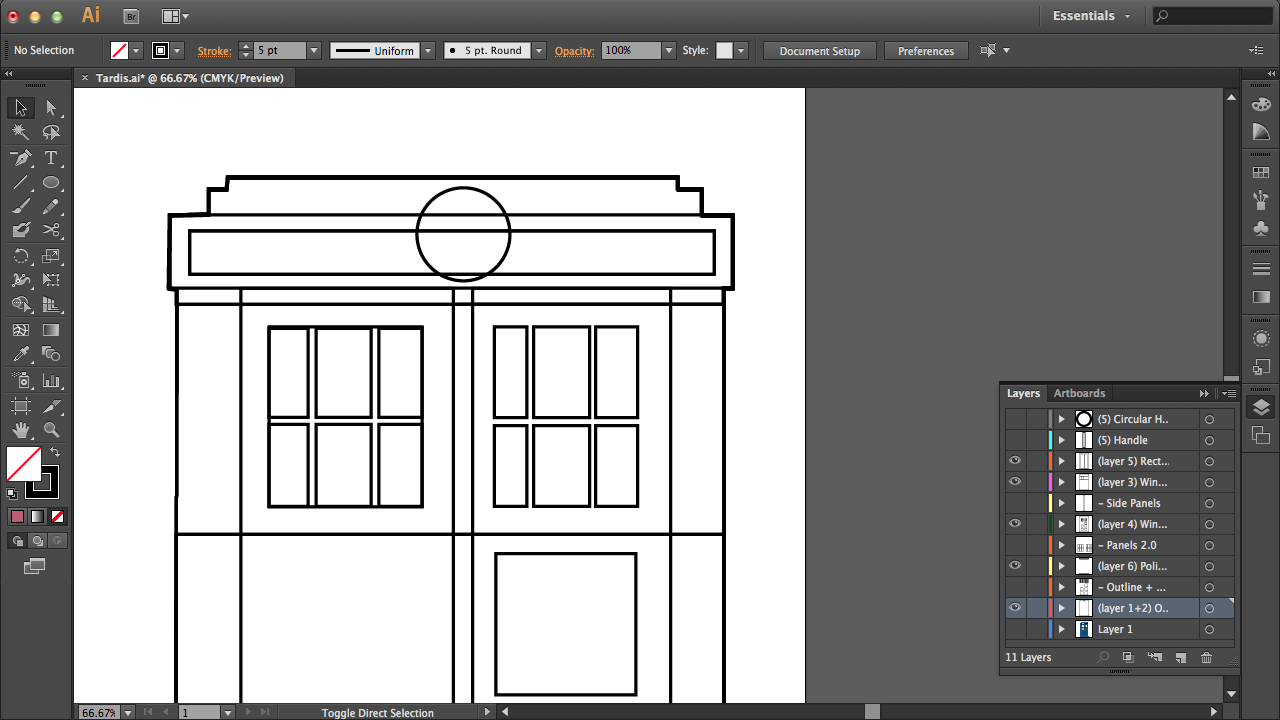Open the 5 pt. Round brush dropdown
Screen dimensions: 1280x720
pos(539,50)
